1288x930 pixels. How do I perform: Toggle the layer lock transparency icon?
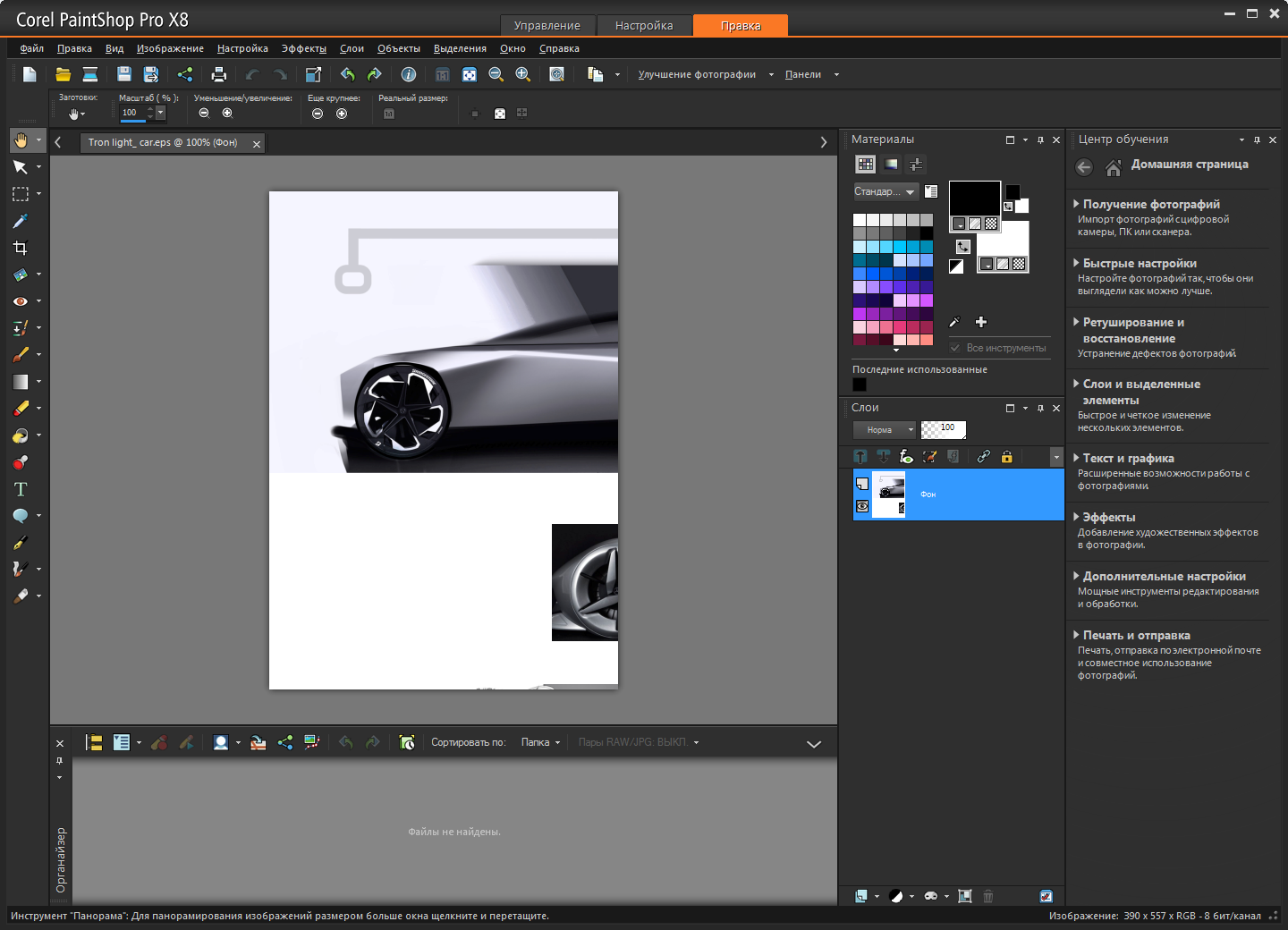pyautogui.click(x=1006, y=457)
